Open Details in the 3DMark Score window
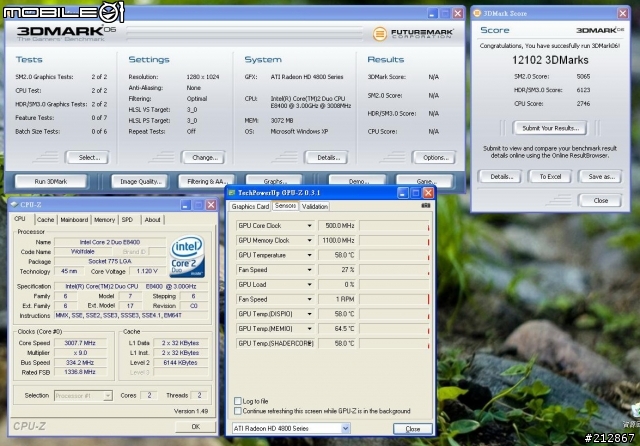Screen dimensions: 640x446 pyautogui.click(x=500, y=177)
